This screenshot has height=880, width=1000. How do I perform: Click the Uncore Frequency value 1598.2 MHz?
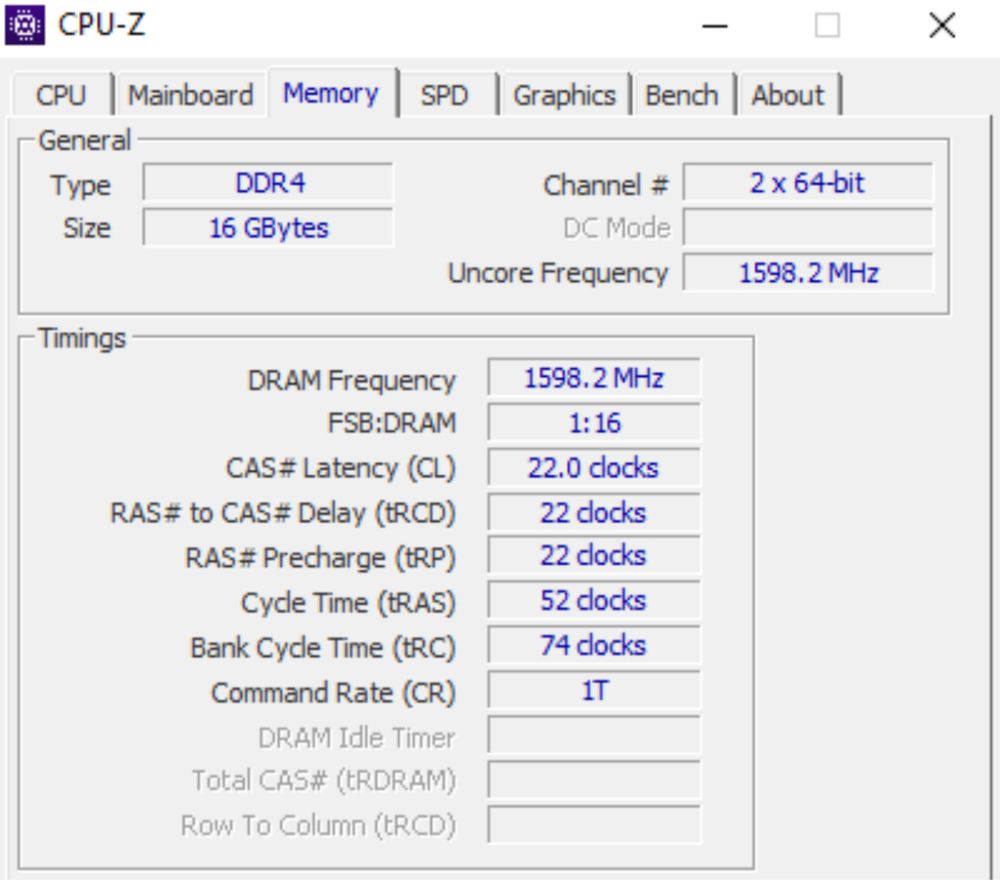click(807, 273)
